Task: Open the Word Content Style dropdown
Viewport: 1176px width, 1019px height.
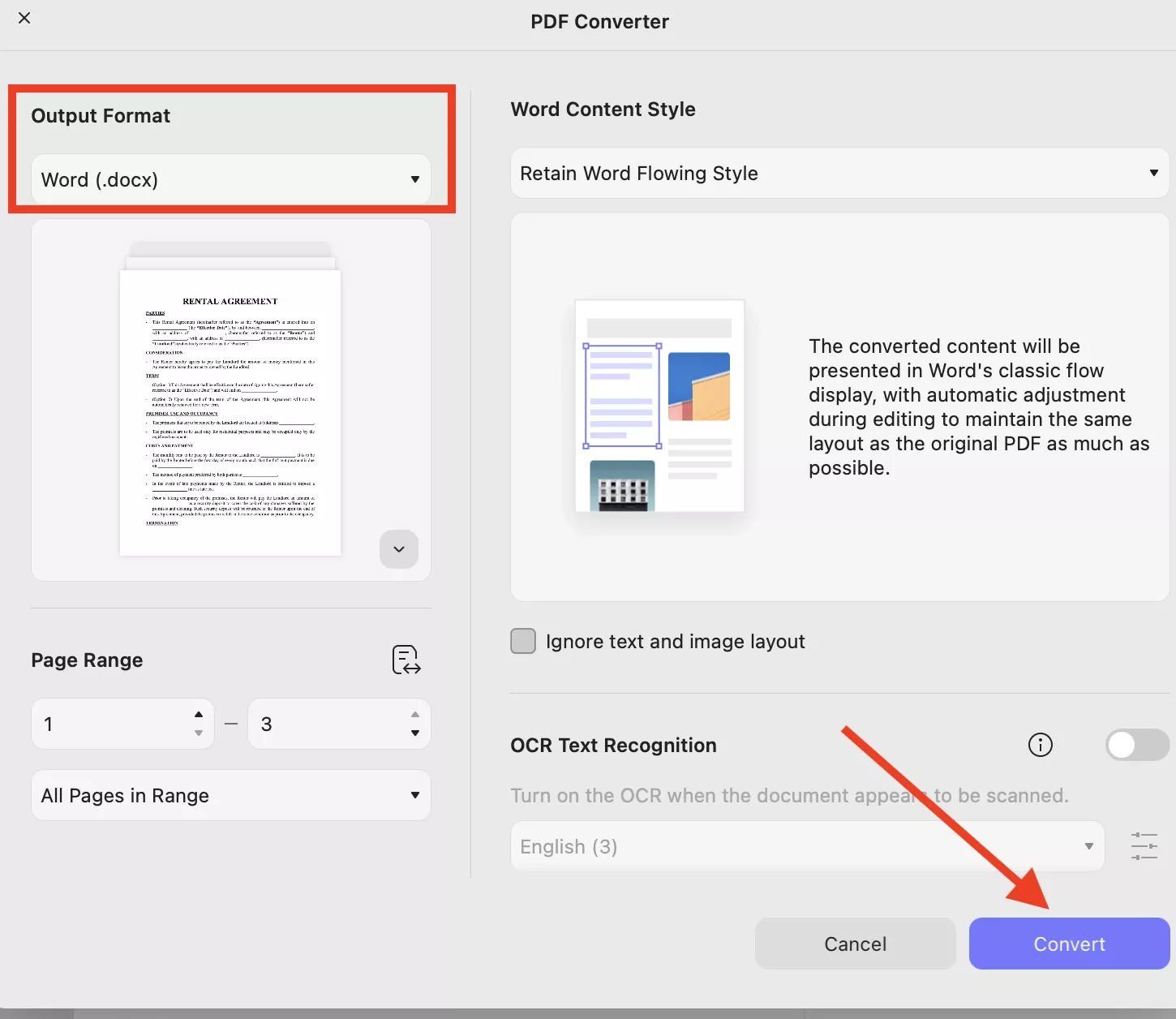Action: coord(838,173)
